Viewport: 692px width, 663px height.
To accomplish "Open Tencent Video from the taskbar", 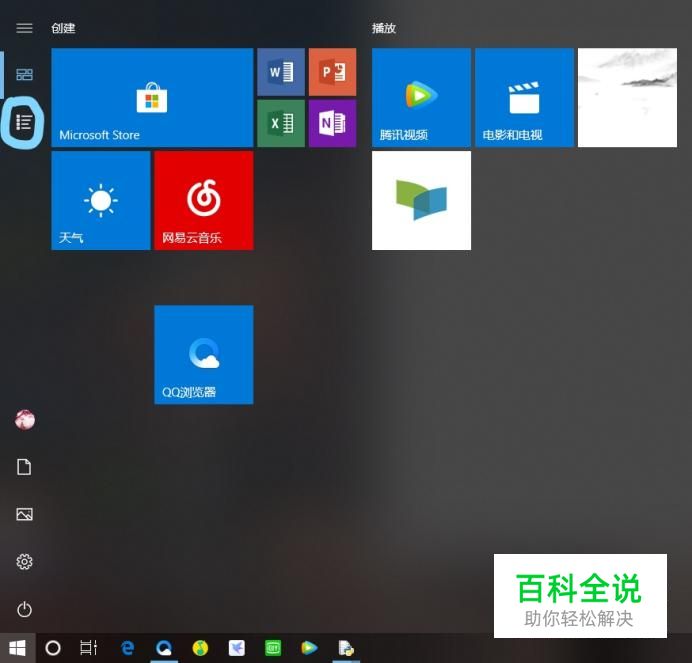I will pyautogui.click(x=309, y=648).
